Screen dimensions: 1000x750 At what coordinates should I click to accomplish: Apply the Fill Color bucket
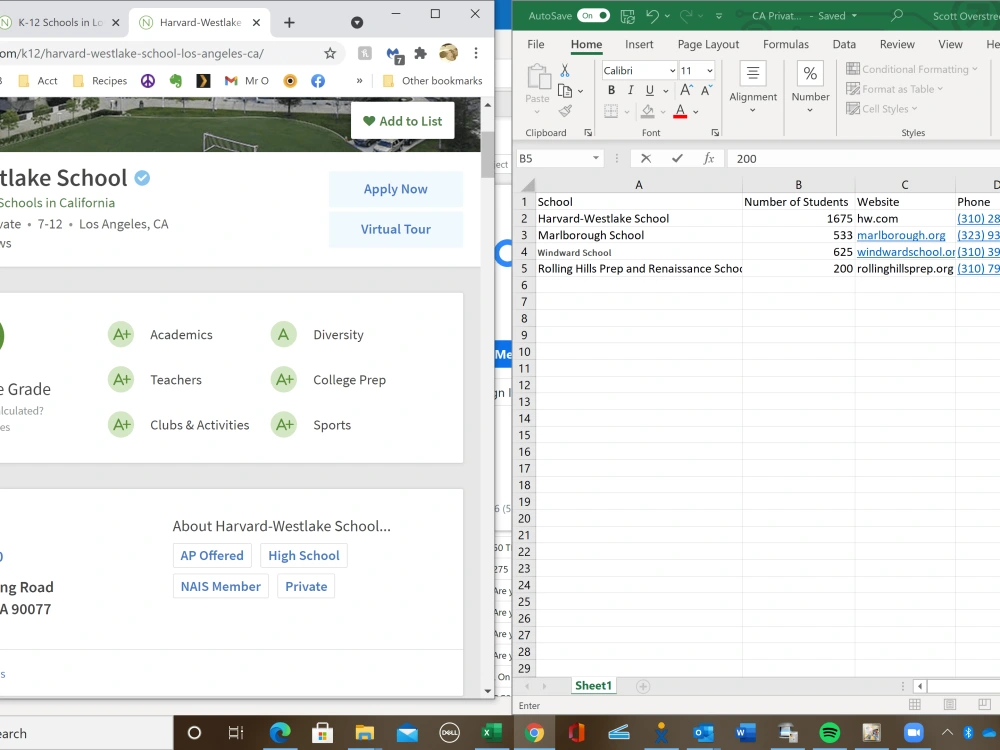647,112
